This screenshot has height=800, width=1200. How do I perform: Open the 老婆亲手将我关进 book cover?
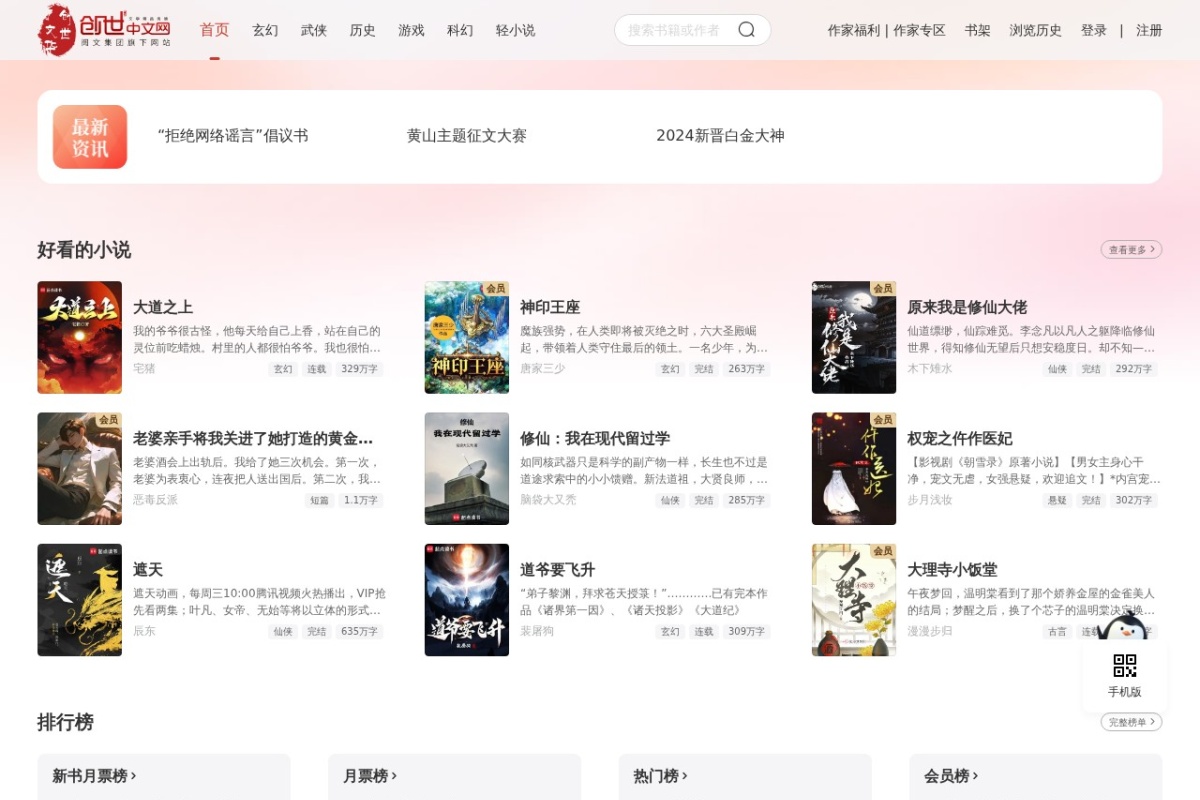point(80,469)
